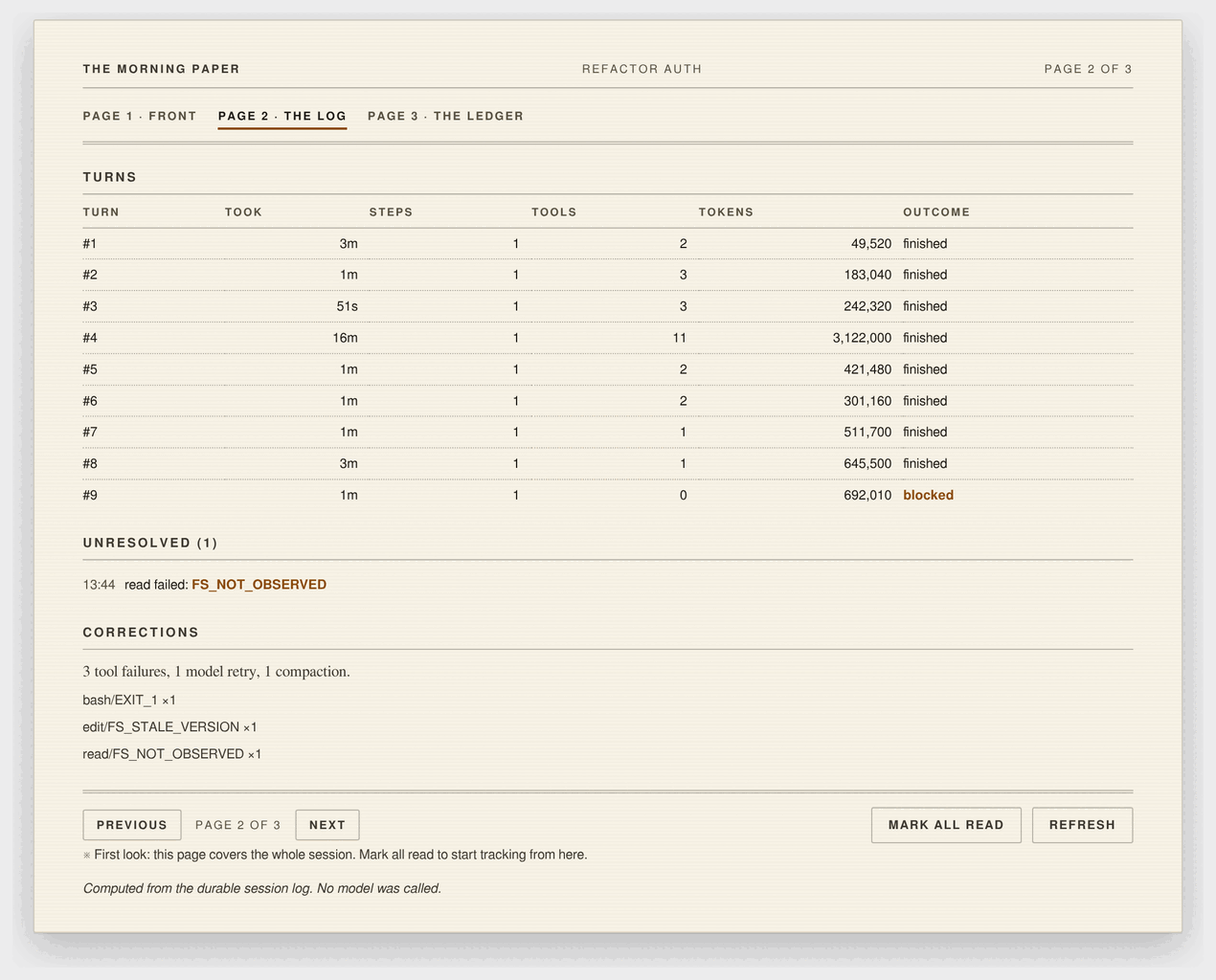Click the 13:44 timestamp of the unresolved entry
Screen dimensions: 1216x980
click(99, 585)
